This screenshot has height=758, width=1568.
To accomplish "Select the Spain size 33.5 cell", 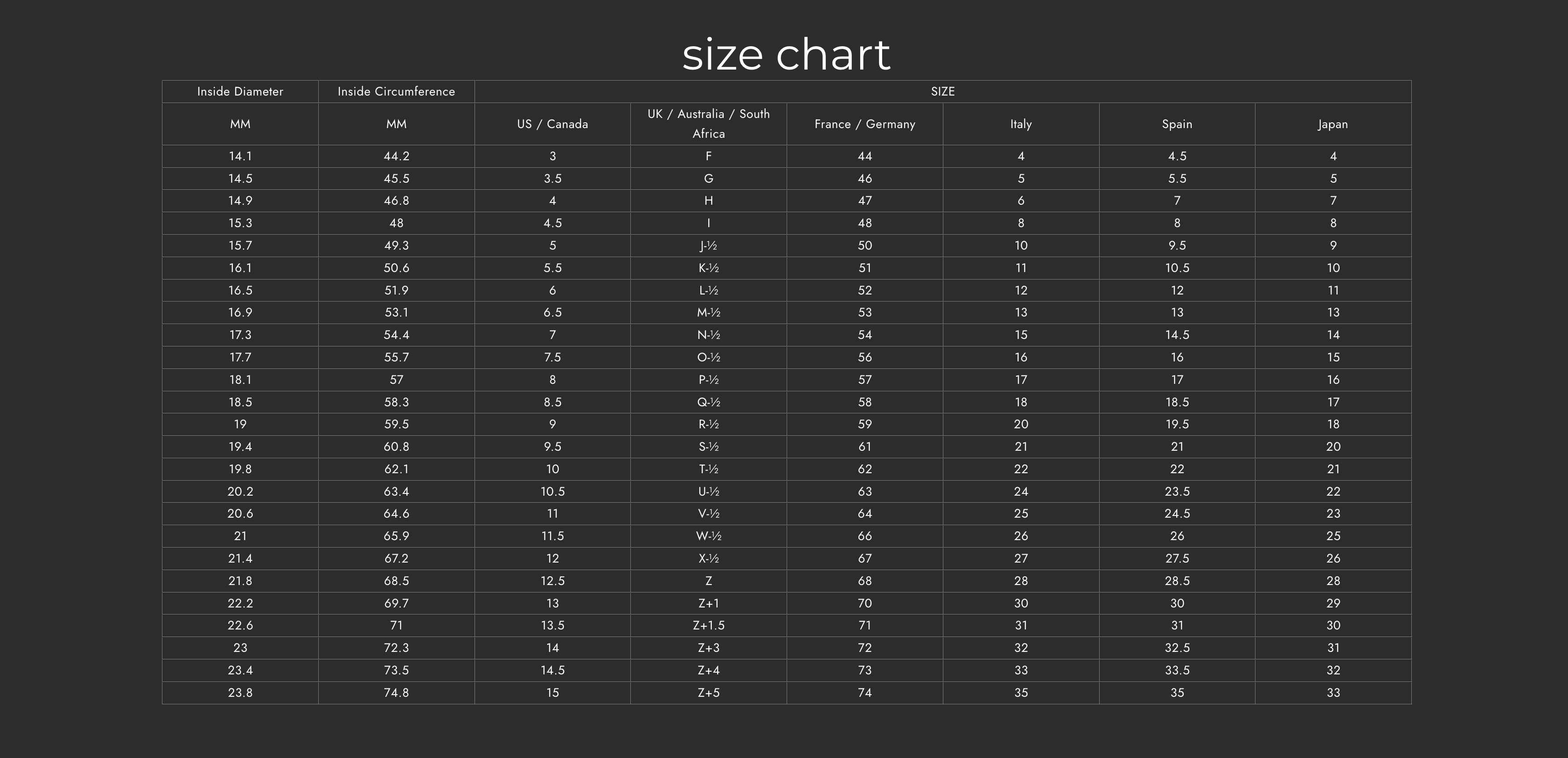I will [x=1177, y=670].
